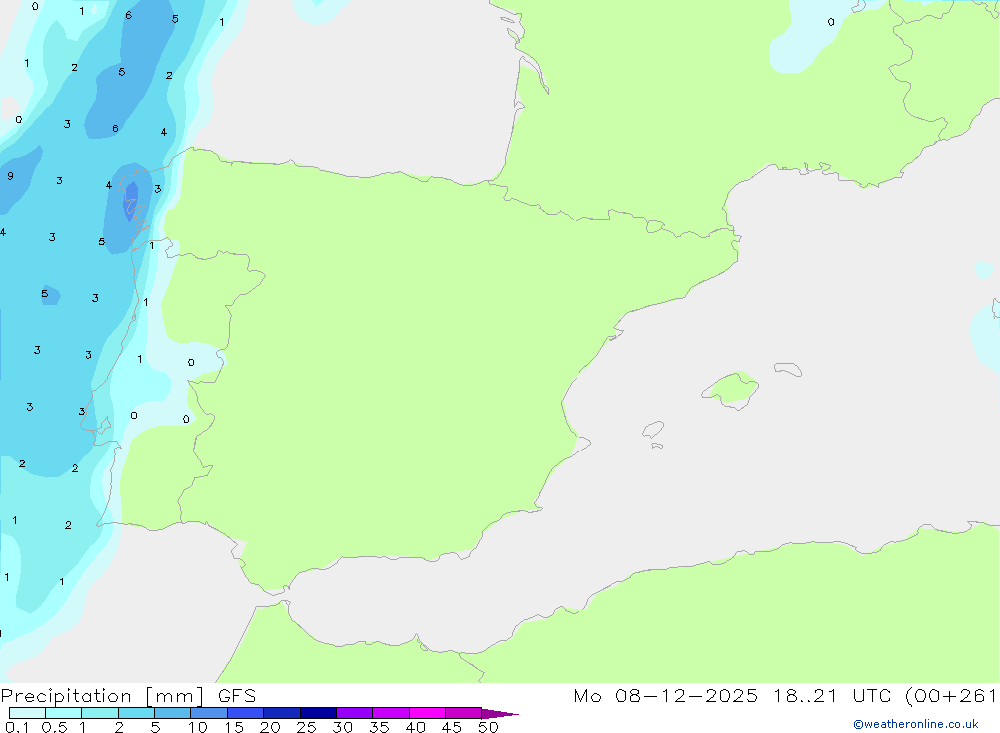Click the '0.1' legend scale label

pyautogui.click(x=17, y=727)
